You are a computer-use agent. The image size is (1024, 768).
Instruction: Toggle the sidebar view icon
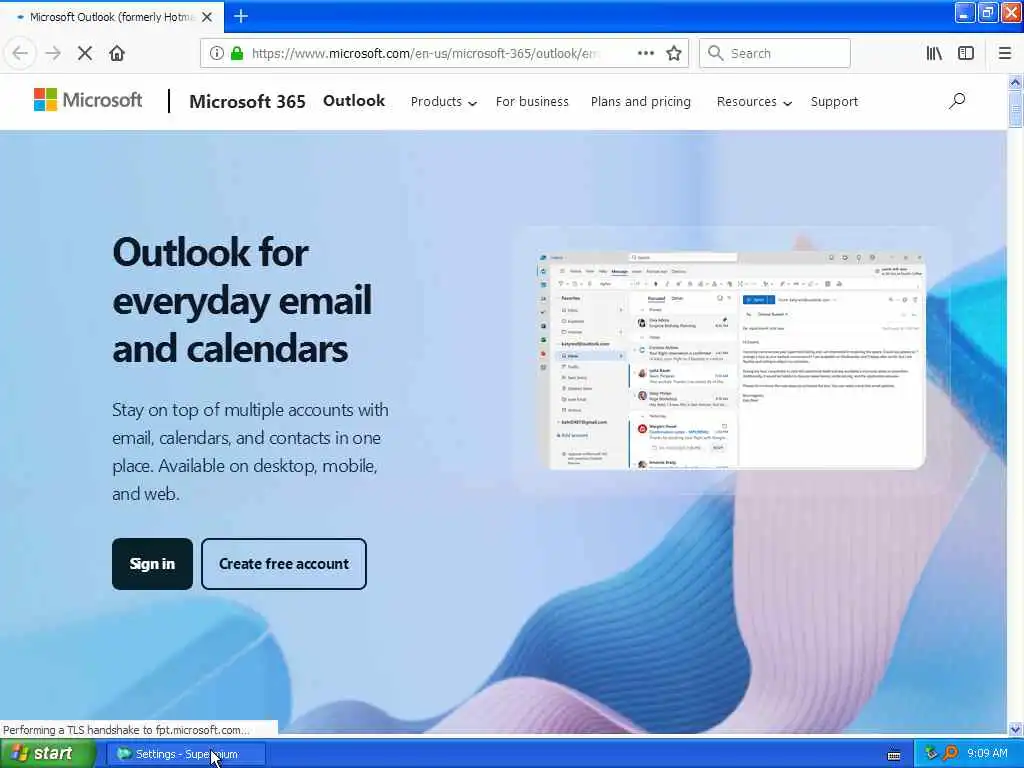pyautogui.click(x=966, y=53)
